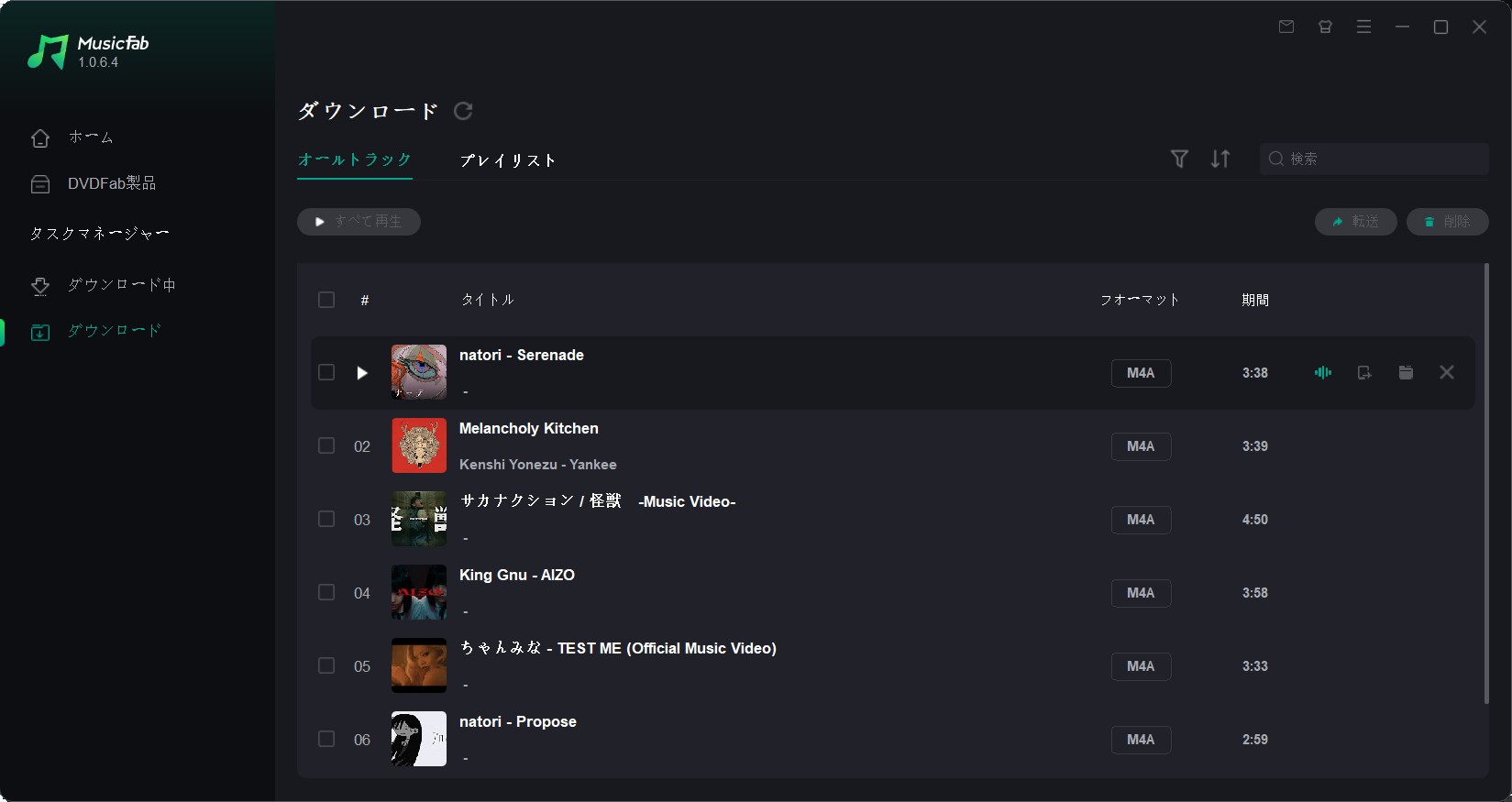This screenshot has height=802, width=1512.
Task: Click the 転送 transfer button
Action: tap(1355, 222)
